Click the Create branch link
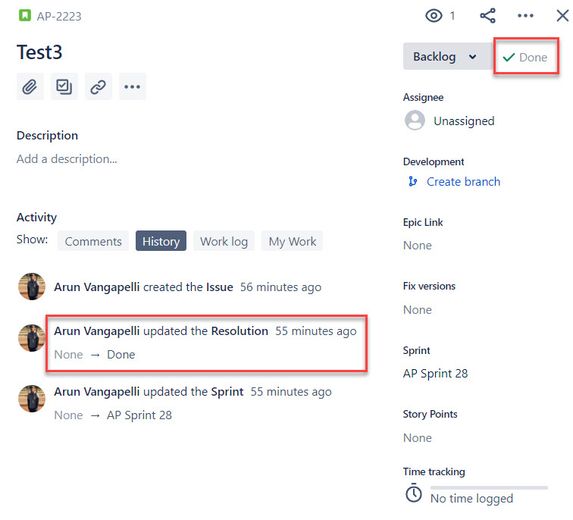The height and width of the screenshot is (520, 573). tap(463, 182)
